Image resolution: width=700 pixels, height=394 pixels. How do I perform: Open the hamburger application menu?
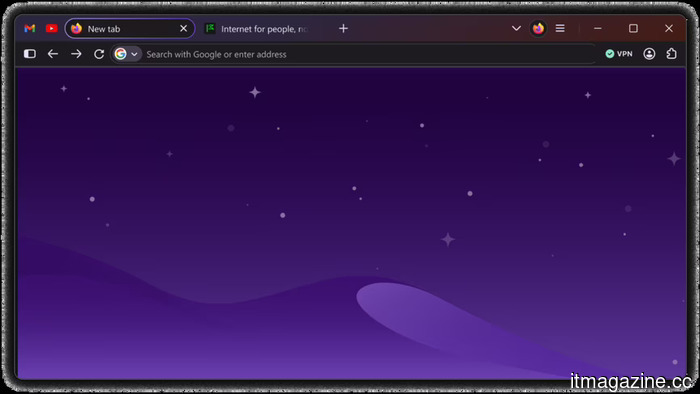click(560, 29)
